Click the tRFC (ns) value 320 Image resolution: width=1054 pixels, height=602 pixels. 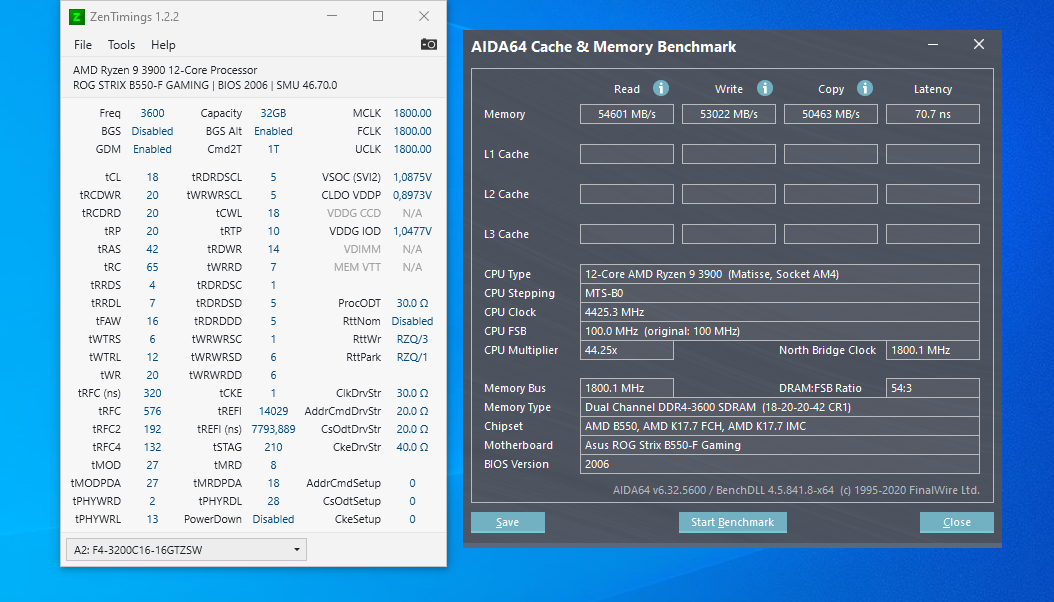click(153, 393)
